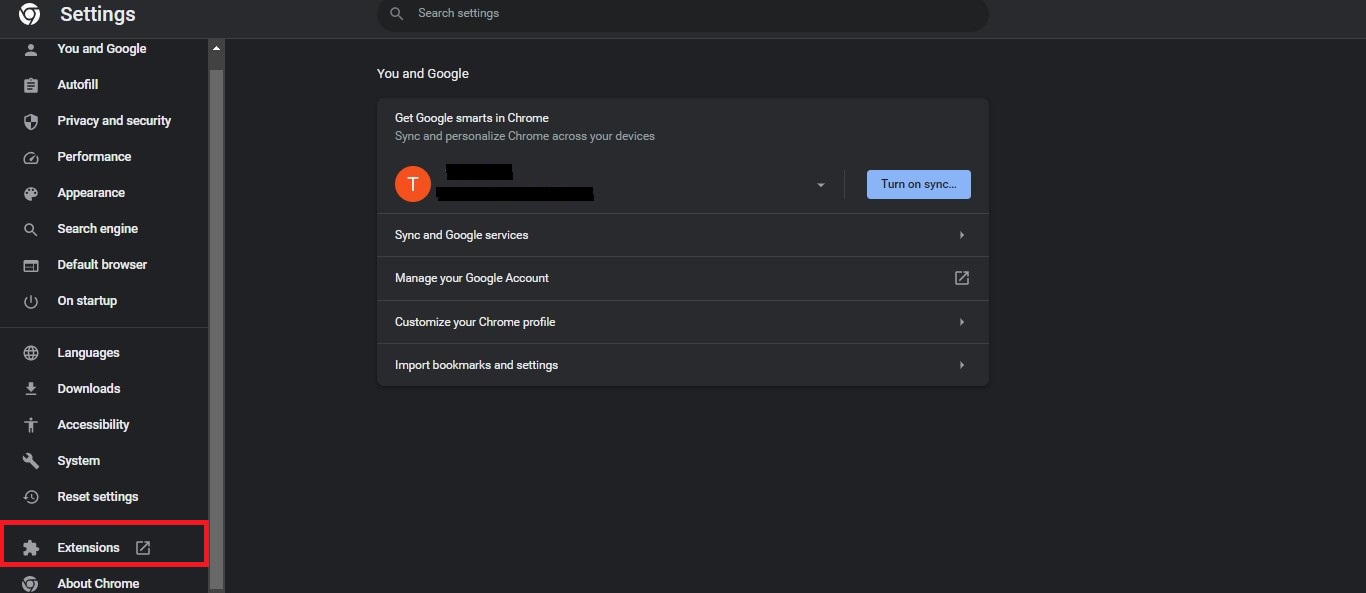Click the Privacy and security shield icon
Viewport: 1366px width, 593px height.
(31, 121)
